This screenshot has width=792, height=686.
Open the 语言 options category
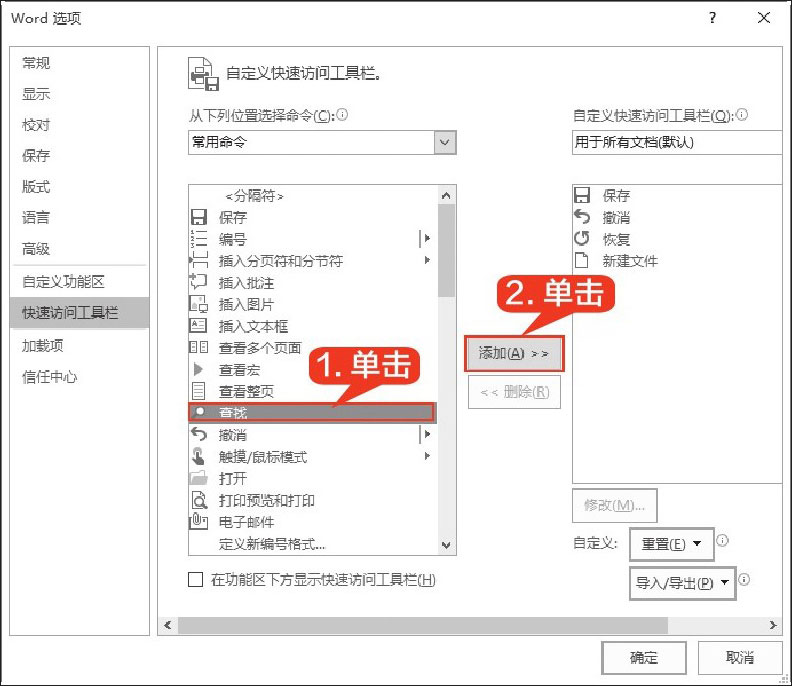pyautogui.click(x=36, y=218)
